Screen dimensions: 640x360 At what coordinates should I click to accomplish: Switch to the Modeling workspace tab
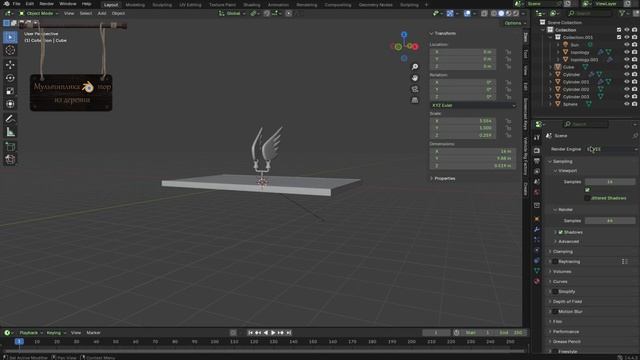[x=135, y=5]
